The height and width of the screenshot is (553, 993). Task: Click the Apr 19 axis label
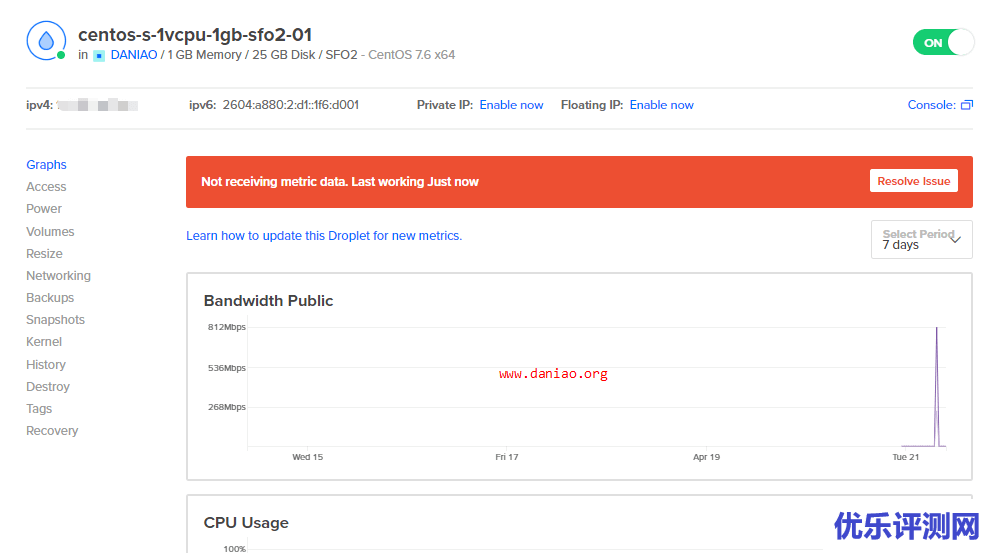click(706, 457)
